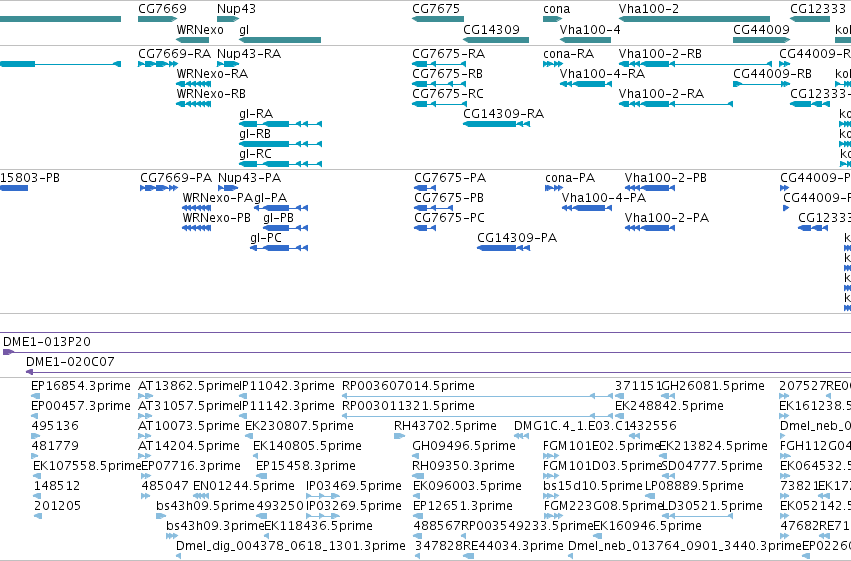Click the EP12651.3prime feature
851x561 pixels.
[x=418, y=517]
